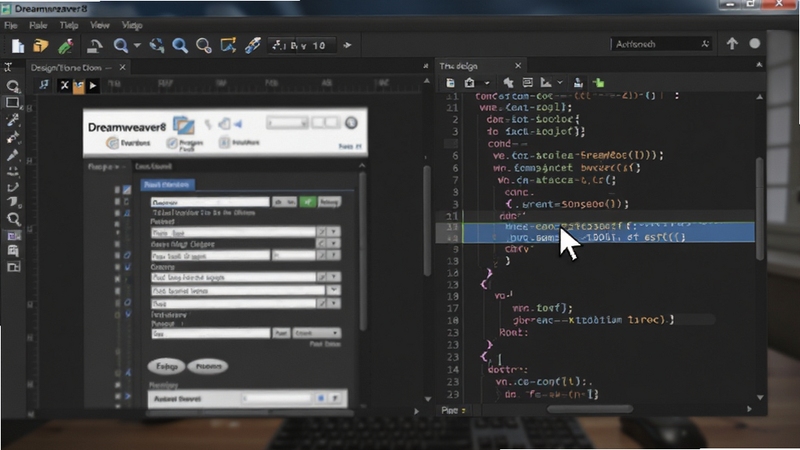This screenshot has height=450, width=800.
Task: Select the zoom magnifier in left sidebar
Action: pyautogui.click(x=13, y=219)
